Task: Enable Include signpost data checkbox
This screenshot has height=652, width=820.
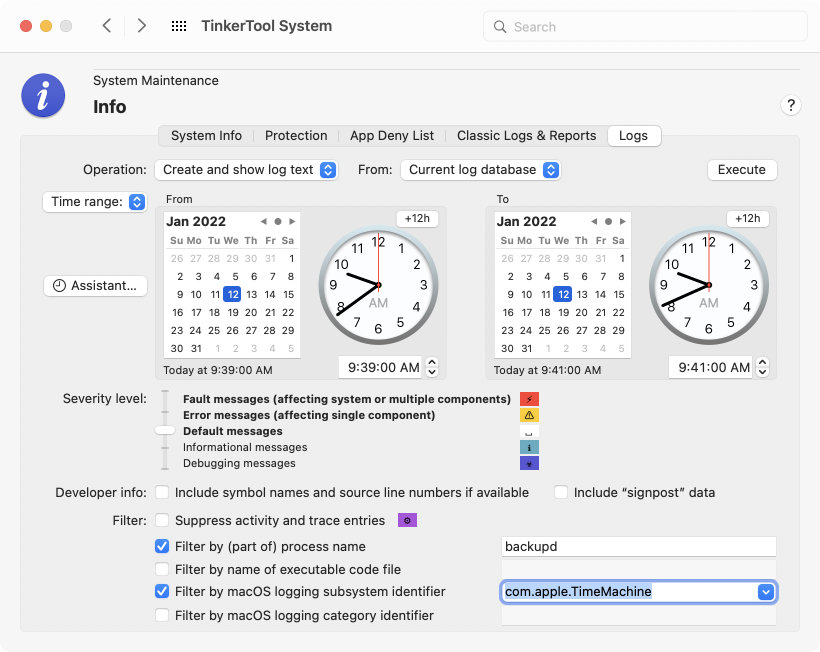Action: click(x=561, y=492)
